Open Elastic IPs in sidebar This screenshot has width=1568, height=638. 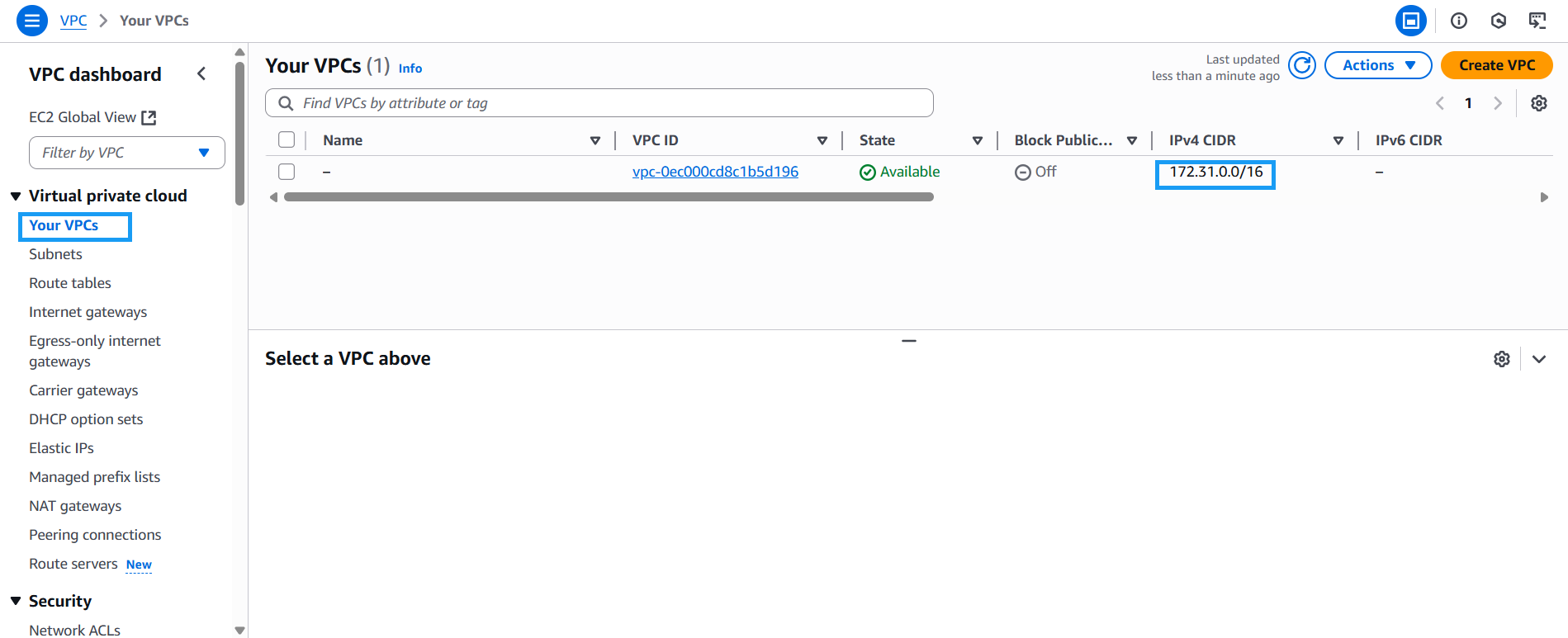click(x=61, y=448)
